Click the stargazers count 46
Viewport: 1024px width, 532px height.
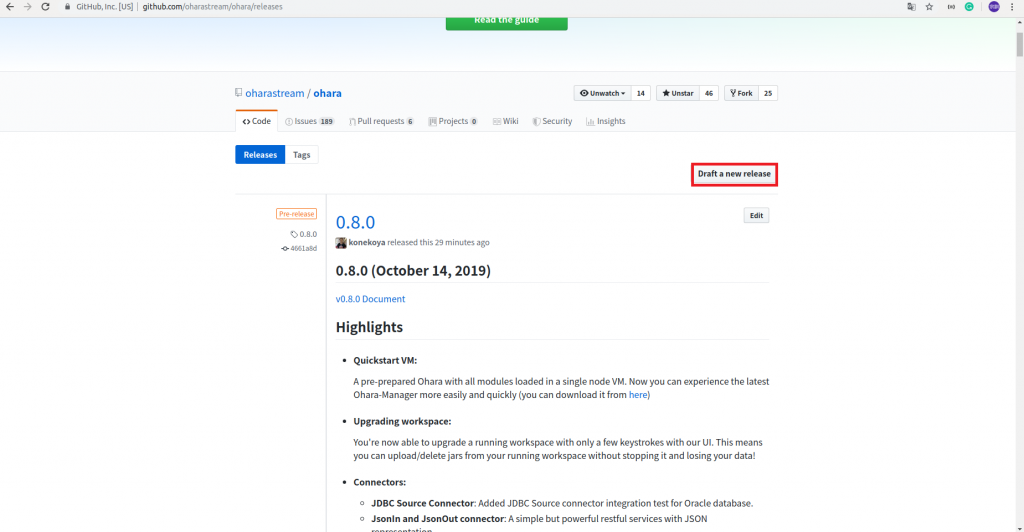pyautogui.click(x=709, y=93)
